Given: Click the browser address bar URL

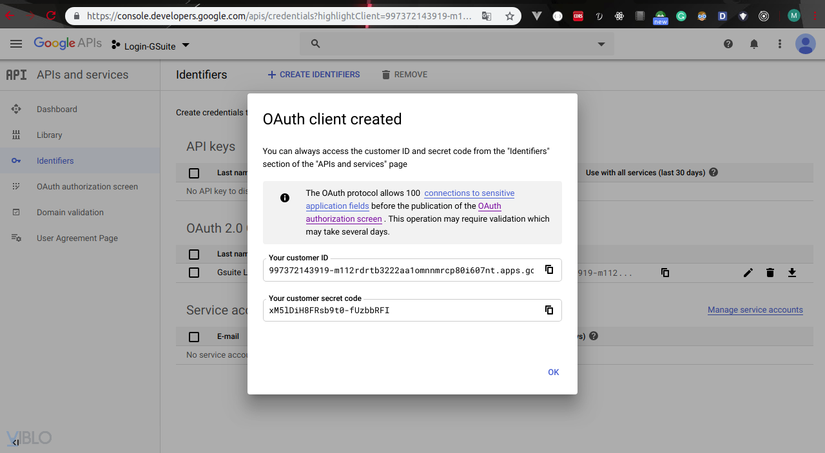Looking at the screenshot, I should [x=279, y=16].
